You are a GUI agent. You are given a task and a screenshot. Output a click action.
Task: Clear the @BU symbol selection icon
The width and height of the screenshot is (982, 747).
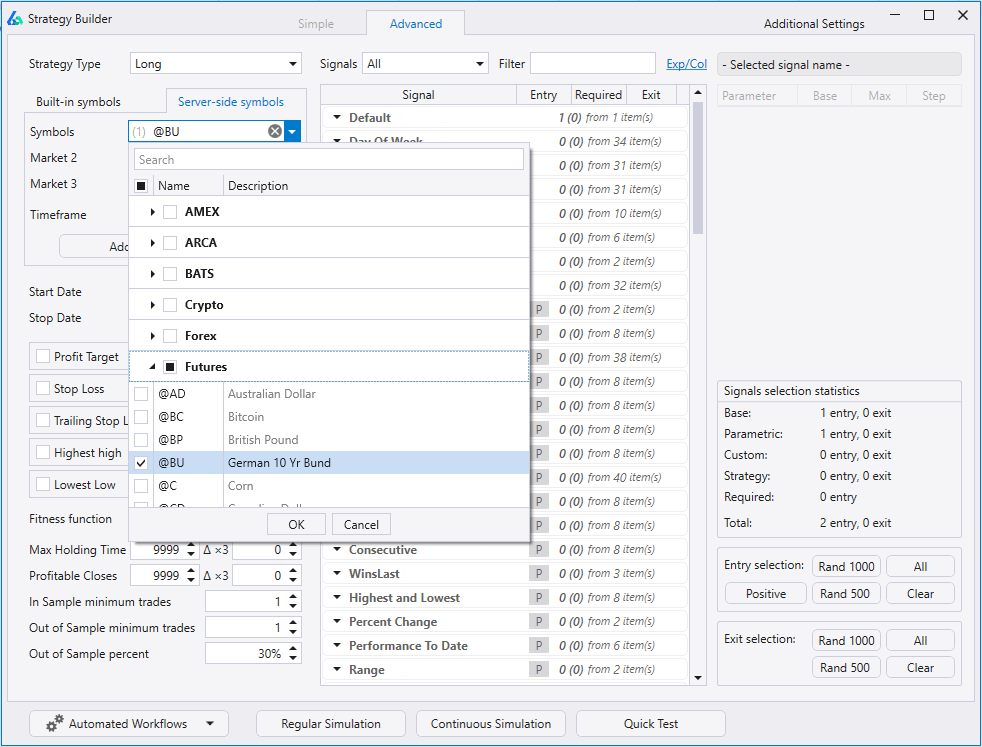click(x=275, y=131)
